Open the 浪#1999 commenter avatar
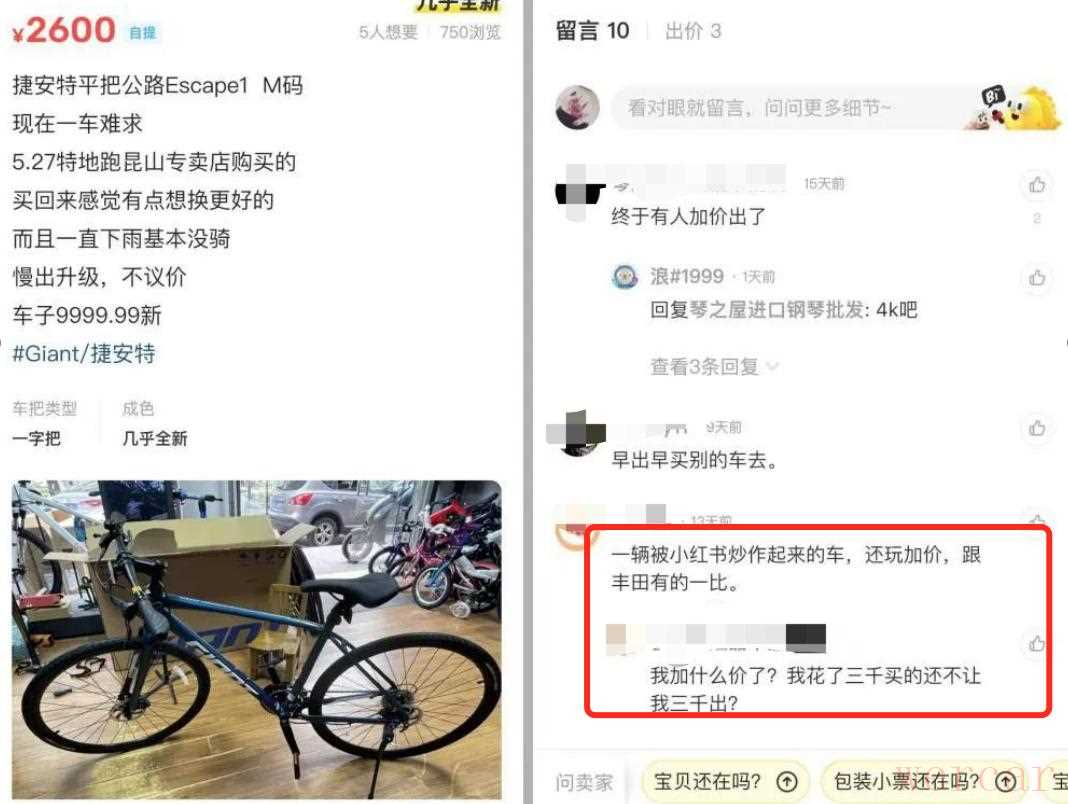This screenshot has width=1068, height=804. pyautogui.click(x=625, y=277)
